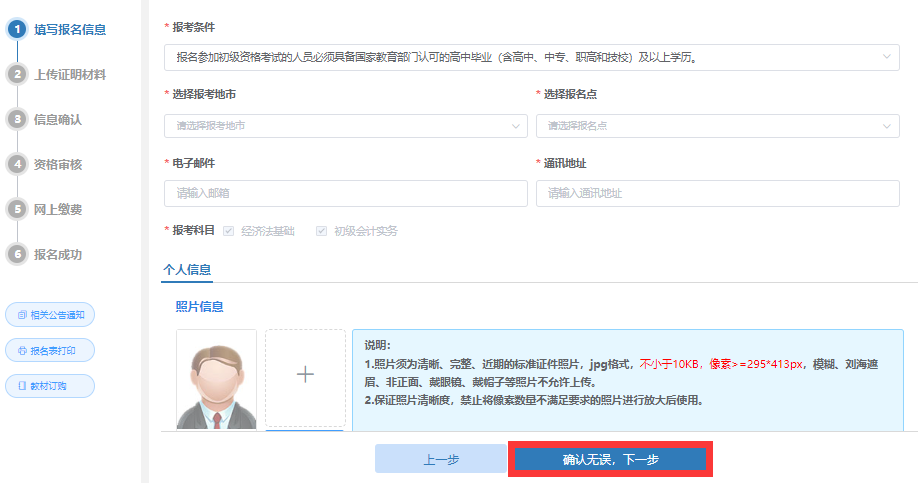Click step 5 网上缴费 circle icon
Screen dimensions: 918x483
click(16, 209)
